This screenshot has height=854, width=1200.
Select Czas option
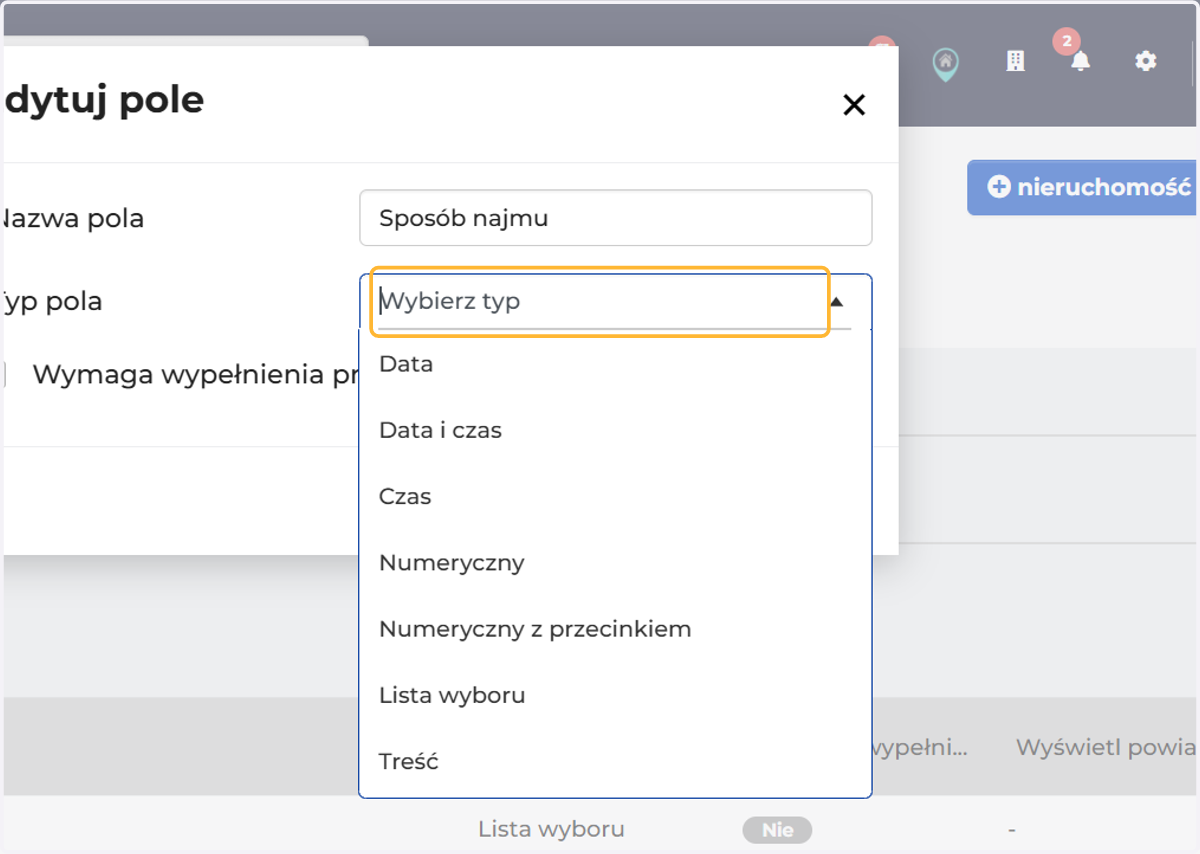pos(614,496)
